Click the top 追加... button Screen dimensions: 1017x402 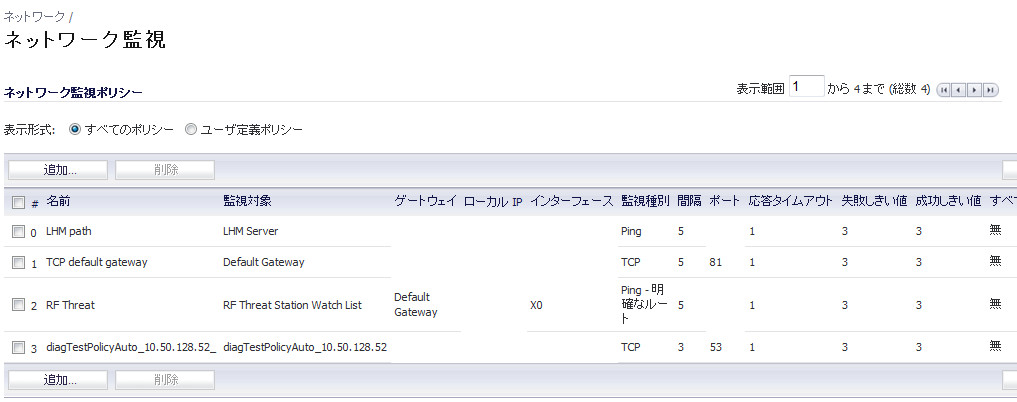pos(58,170)
